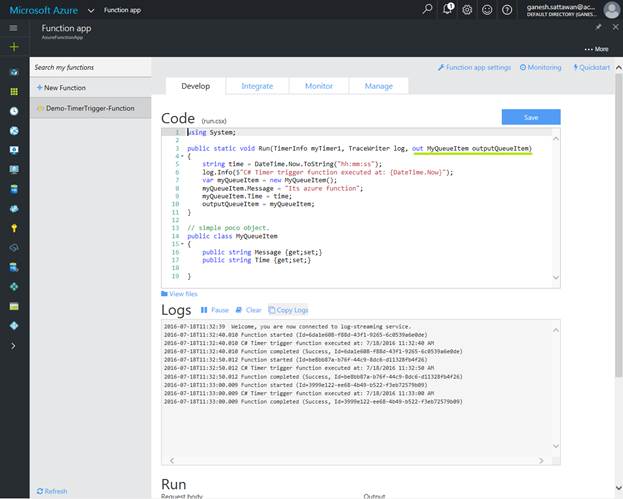Click the search magnifier in top bar
This screenshot has height=499, width=623.
428,9
